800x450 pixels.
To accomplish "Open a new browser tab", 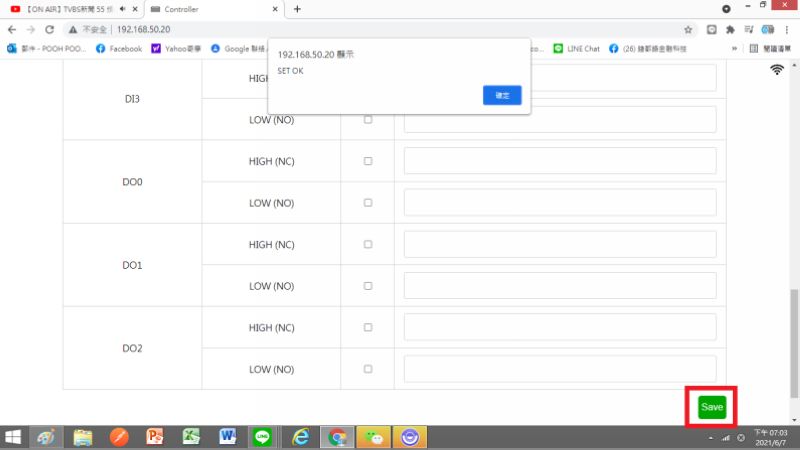I will coord(297,9).
